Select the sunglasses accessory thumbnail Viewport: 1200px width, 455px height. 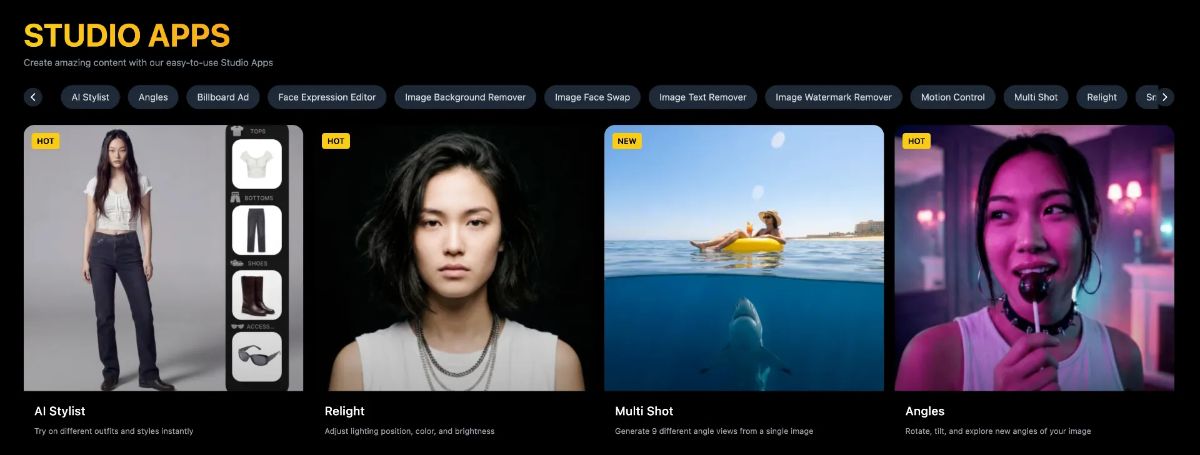[x=257, y=357]
